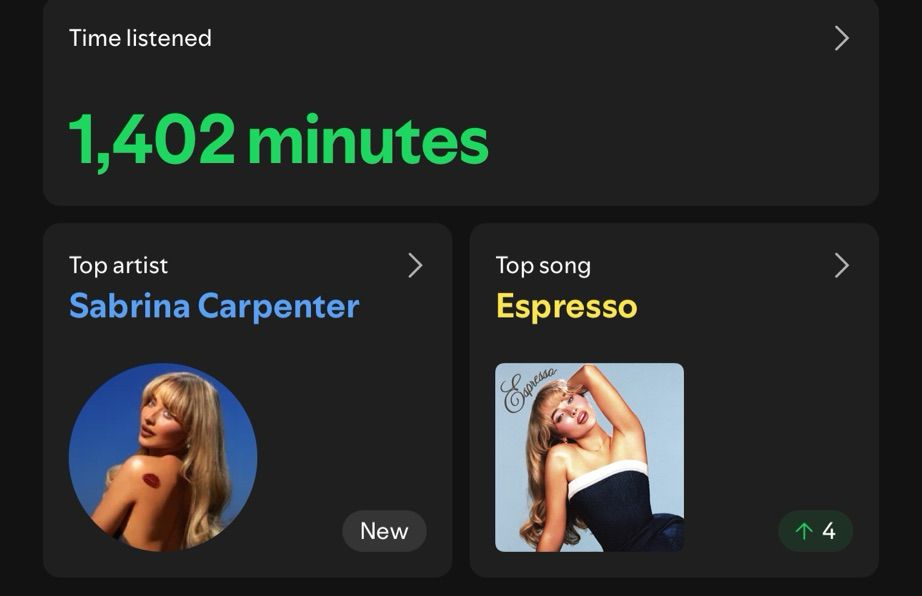Select the Top song label
The width and height of the screenshot is (922, 596).
[543, 266]
